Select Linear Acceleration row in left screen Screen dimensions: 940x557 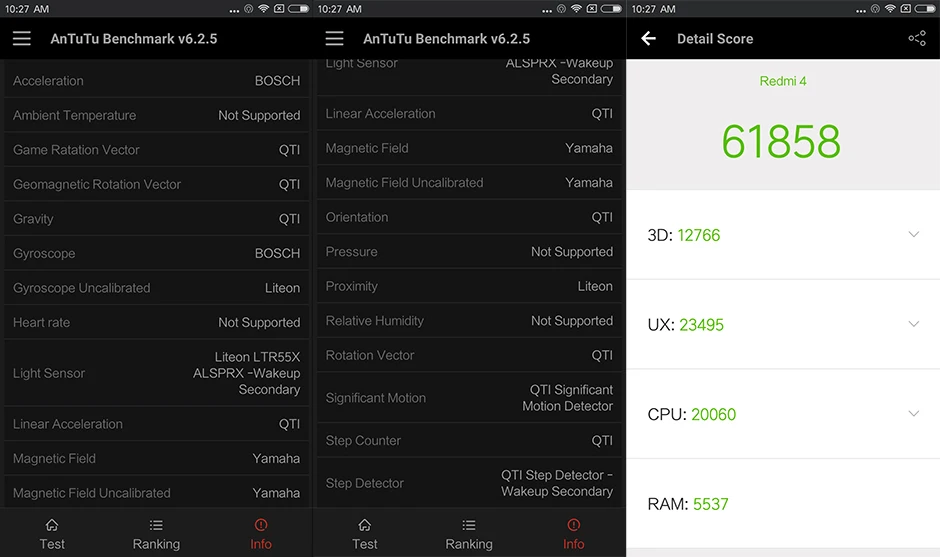coord(156,424)
